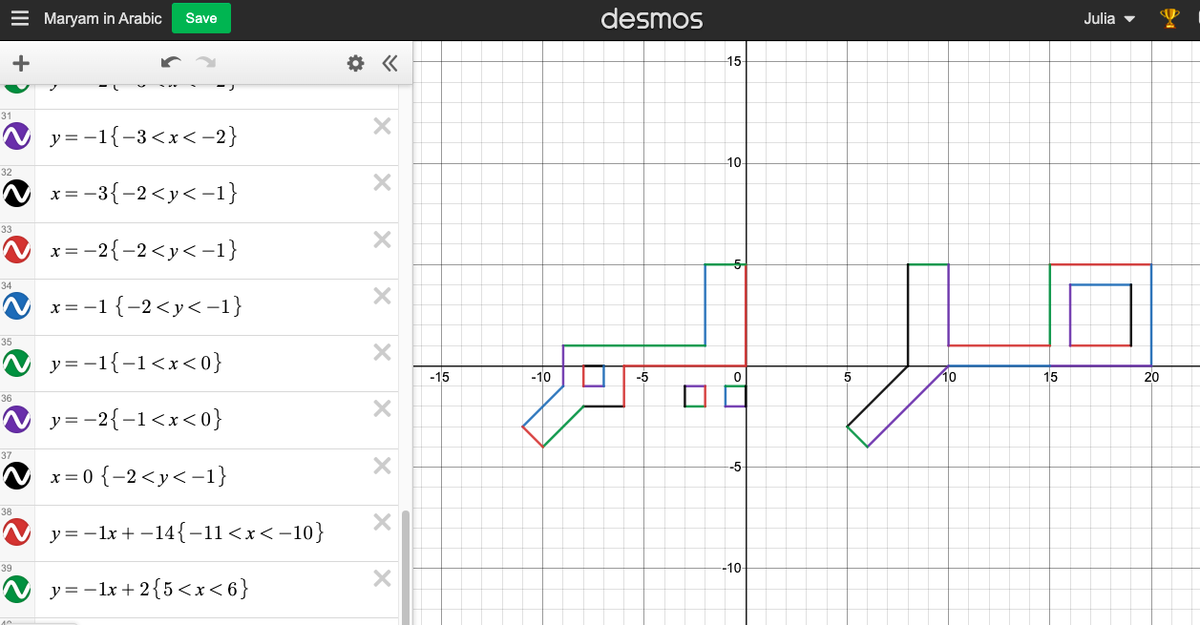
Task: Delete expression 31 y=-1{-3<x<-2}
Action: pyautogui.click(x=381, y=126)
